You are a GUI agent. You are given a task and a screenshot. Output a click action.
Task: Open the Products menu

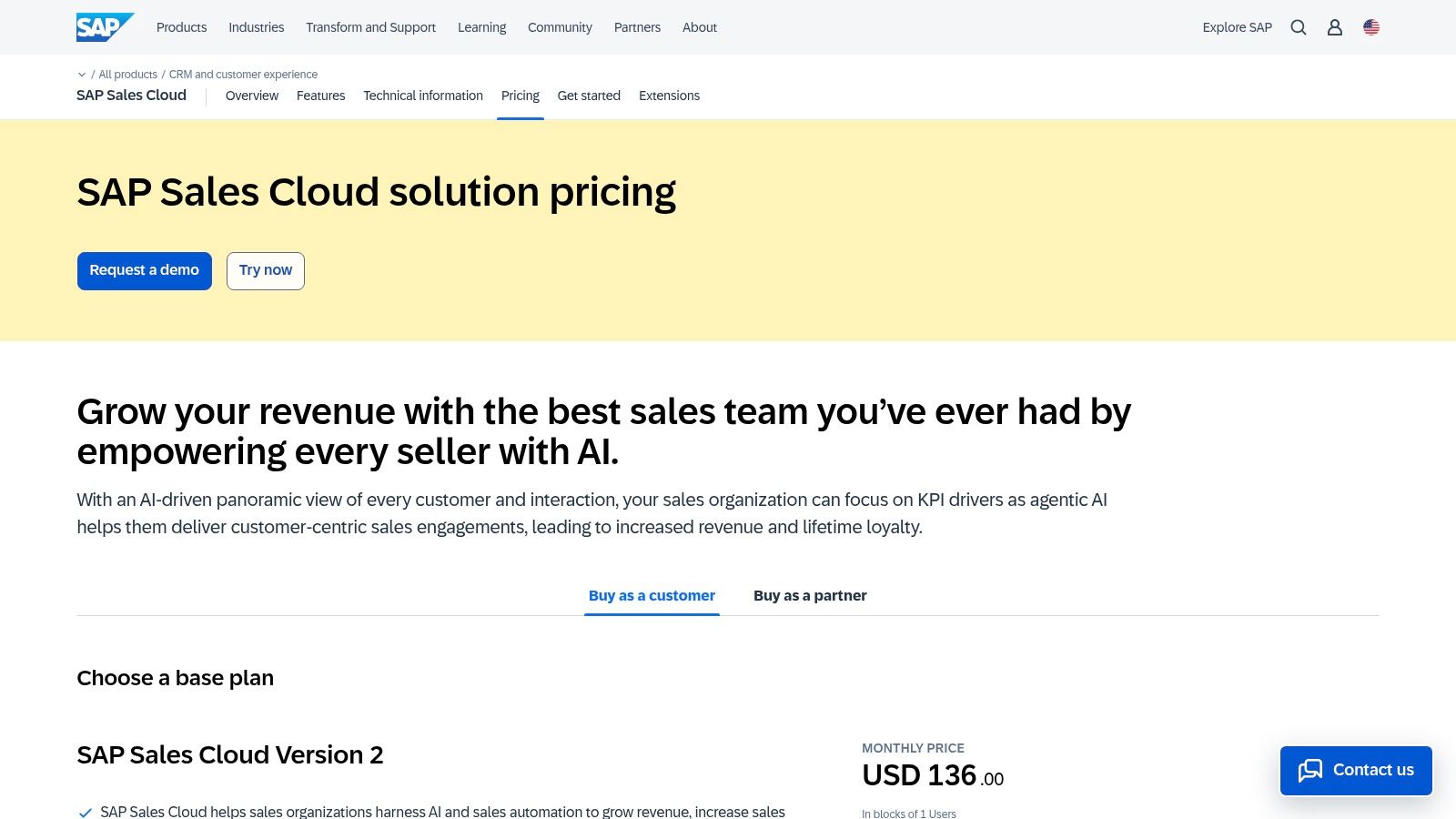[181, 27]
